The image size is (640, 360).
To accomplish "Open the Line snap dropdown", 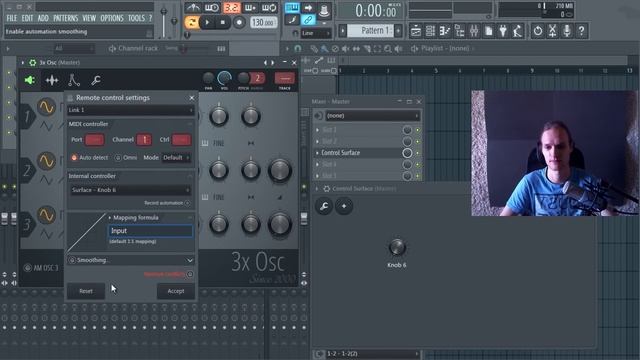I will click(x=316, y=33).
